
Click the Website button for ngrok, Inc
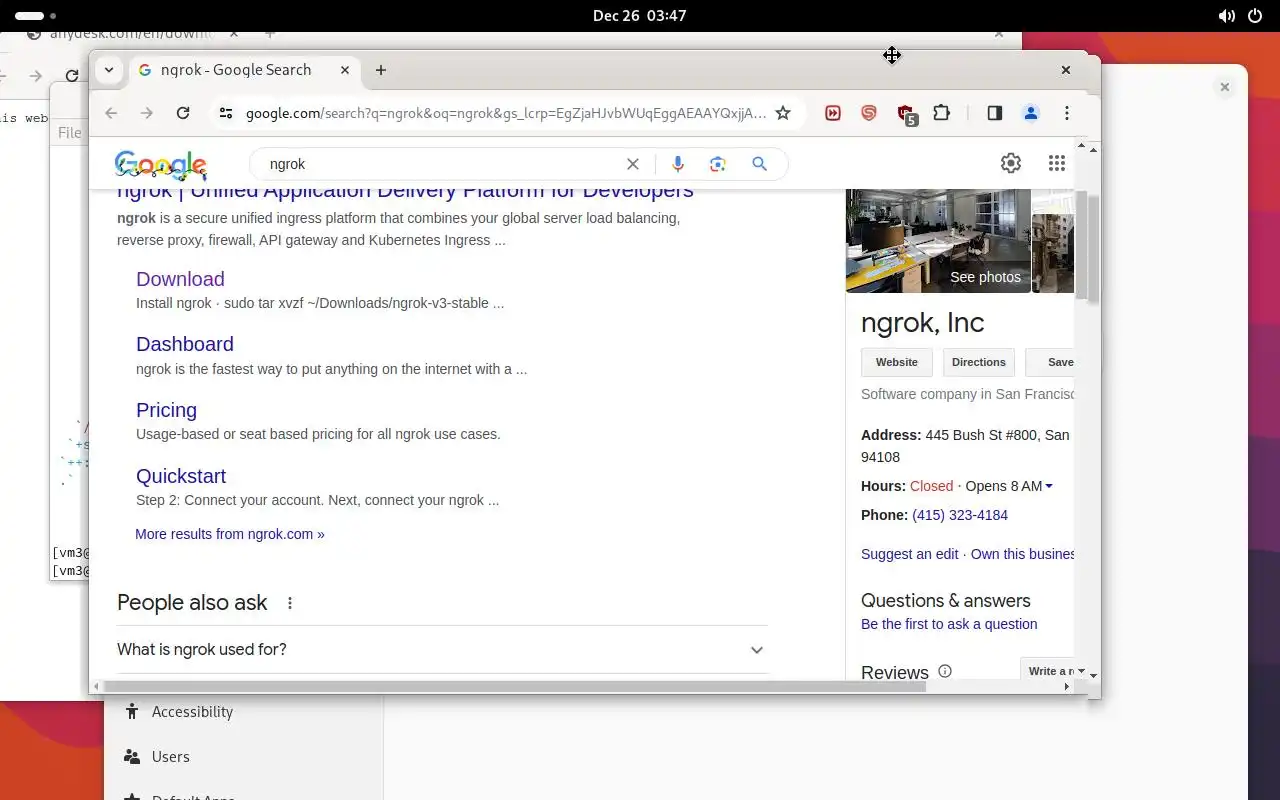[x=897, y=362]
